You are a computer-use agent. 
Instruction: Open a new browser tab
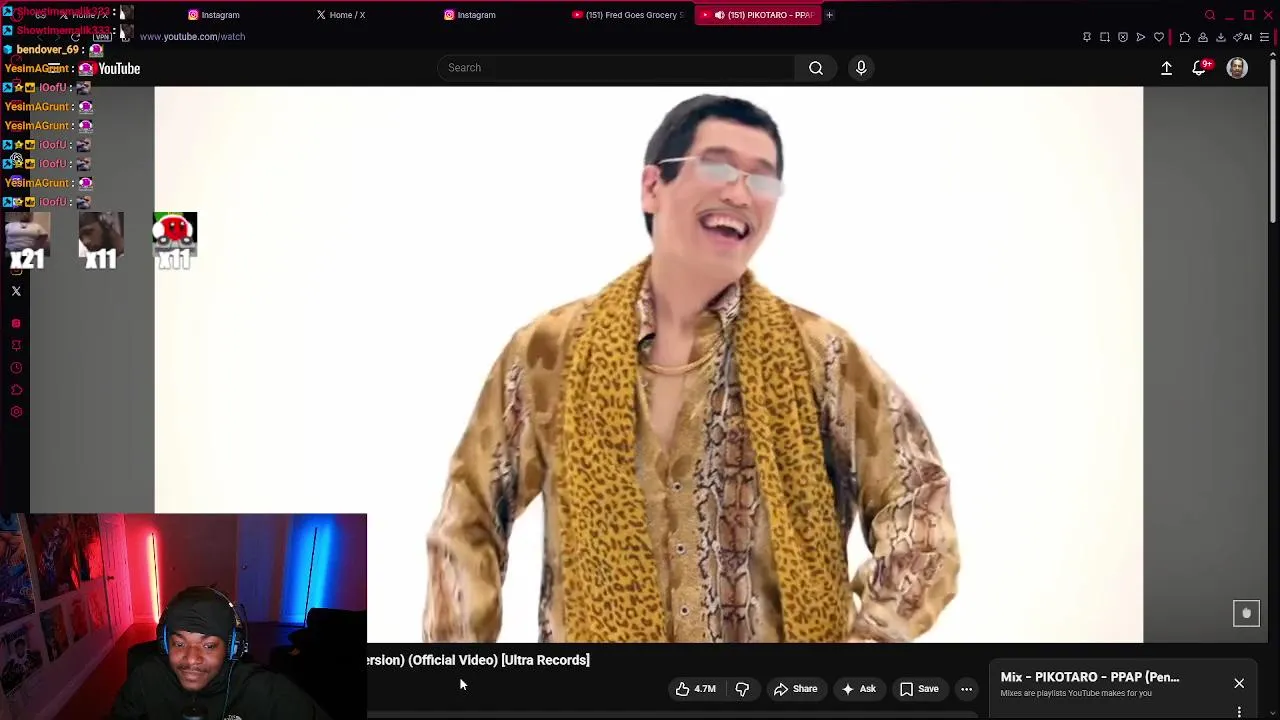[829, 15]
